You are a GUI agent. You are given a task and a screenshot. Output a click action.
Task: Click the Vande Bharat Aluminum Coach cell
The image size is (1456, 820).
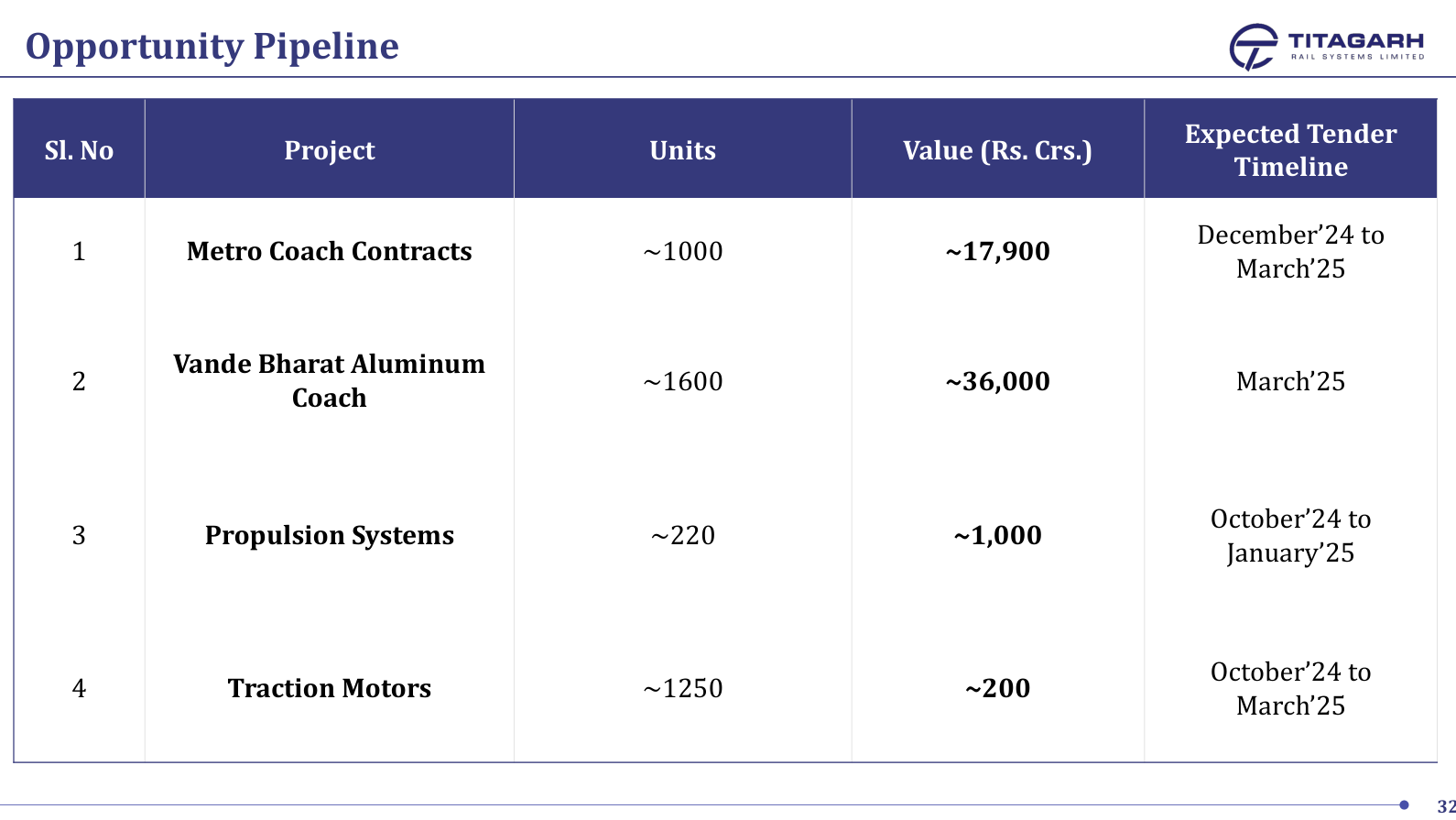pyautogui.click(x=330, y=381)
